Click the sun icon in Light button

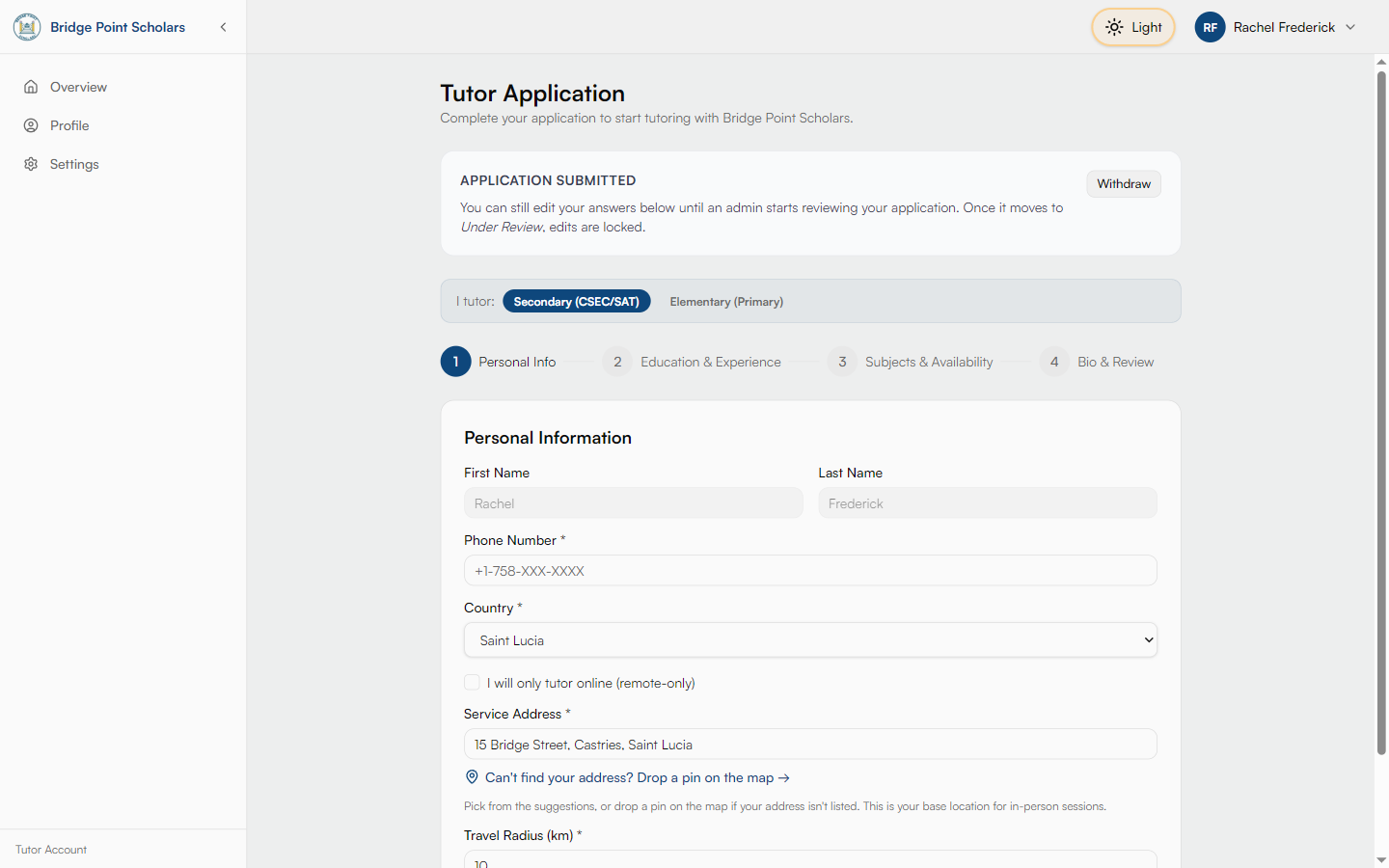(1114, 27)
